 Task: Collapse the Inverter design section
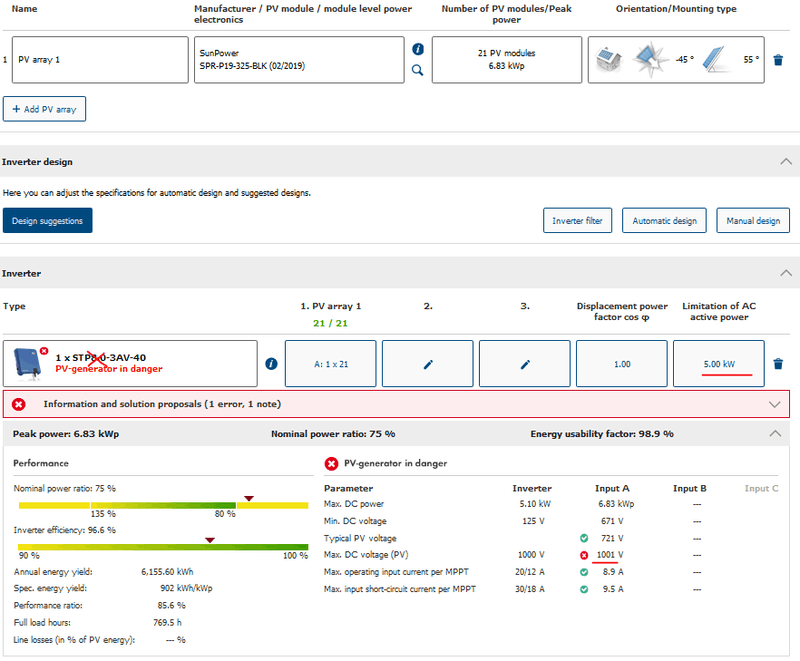tap(785, 162)
